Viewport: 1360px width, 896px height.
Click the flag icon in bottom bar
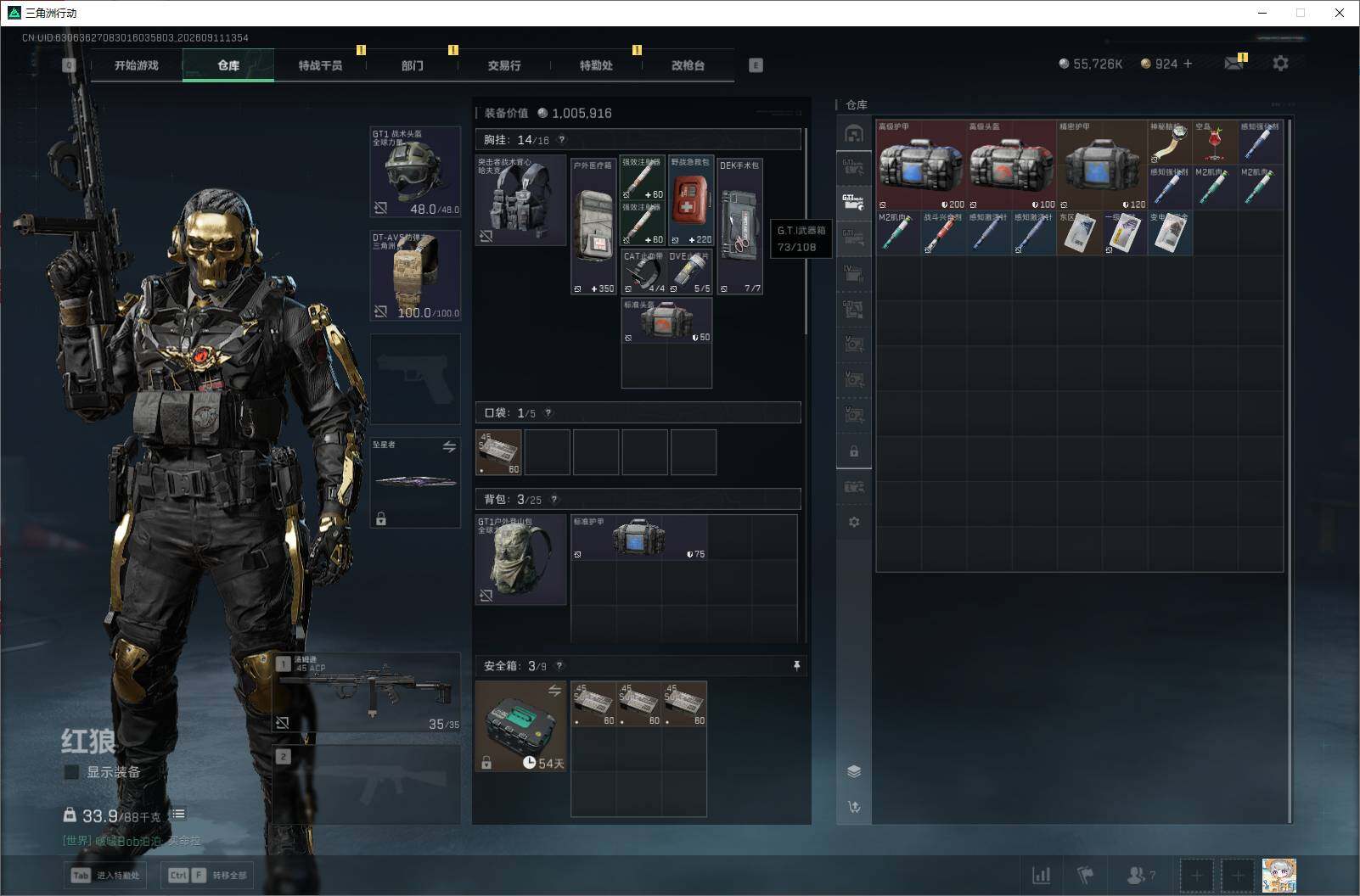(1085, 875)
